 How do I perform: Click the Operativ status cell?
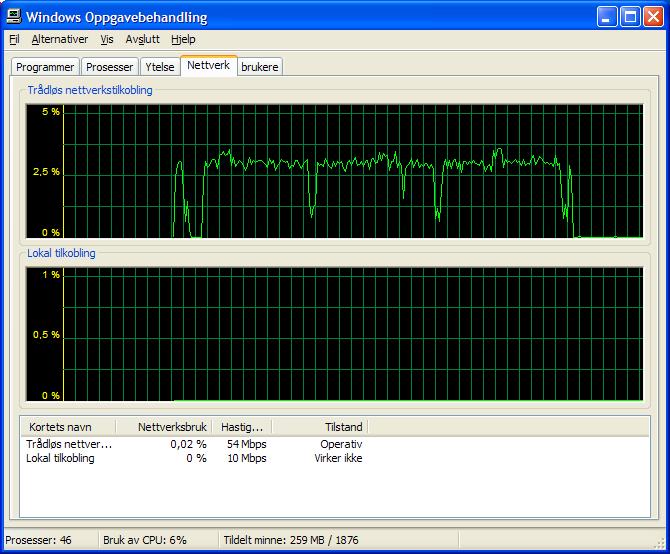pyautogui.click(x=341, y=444)
